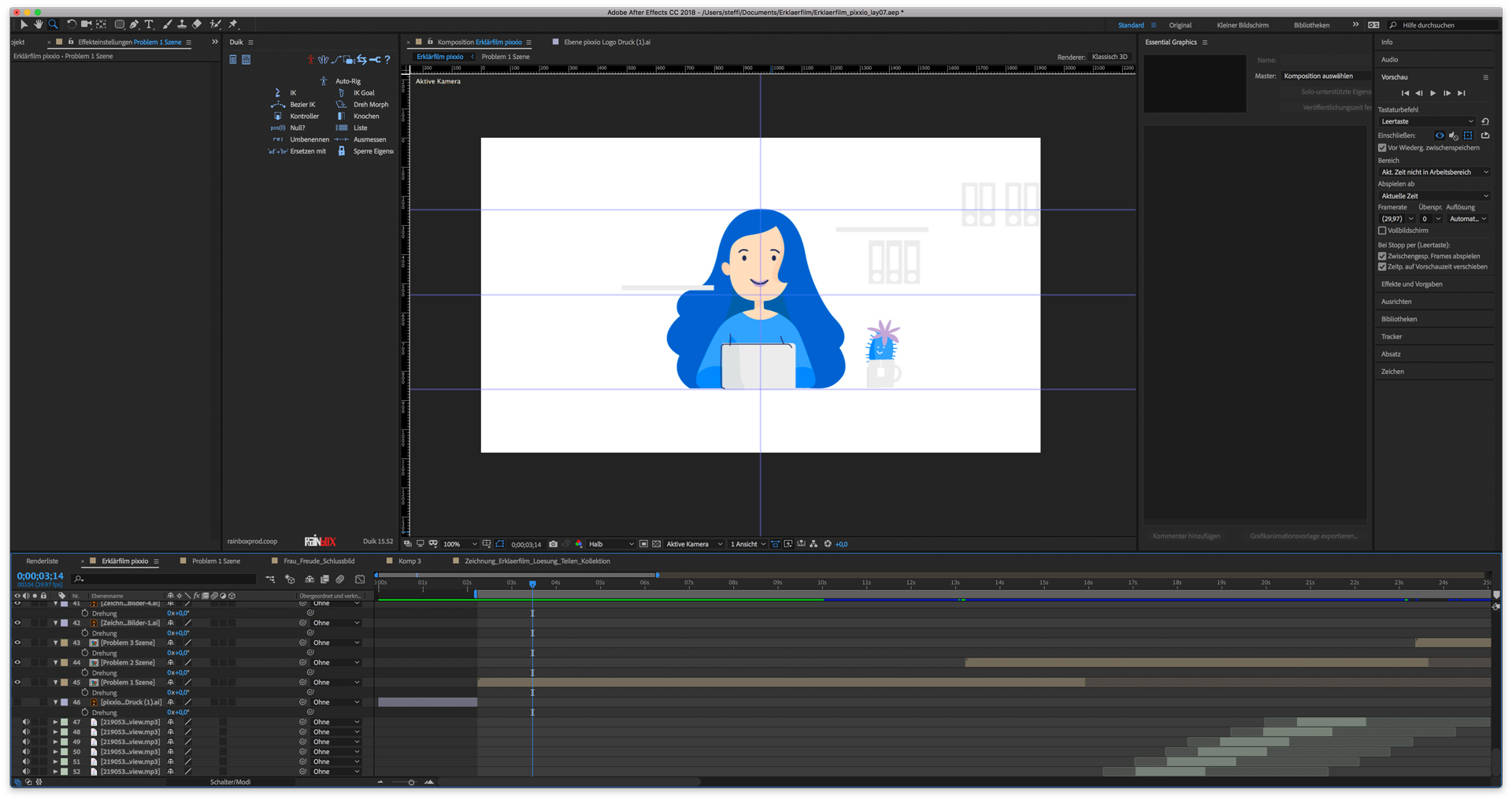Screen dimensions: 1512x800
Task: Switch to the Frau_Freude_Schlussbild timeline tab
Action: pyautogui.click(x=318, y=561)
